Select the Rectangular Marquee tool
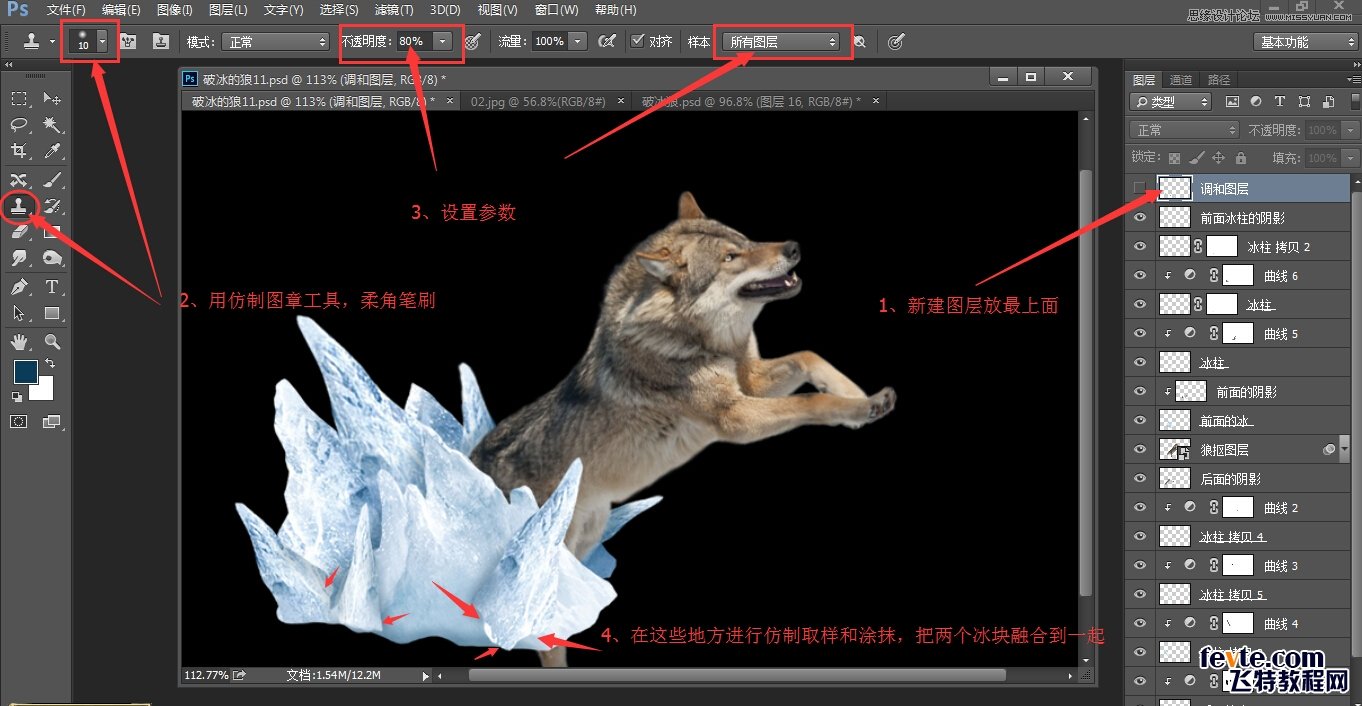Viewport: 1362px width, 706px height. (x=19, y=98)
